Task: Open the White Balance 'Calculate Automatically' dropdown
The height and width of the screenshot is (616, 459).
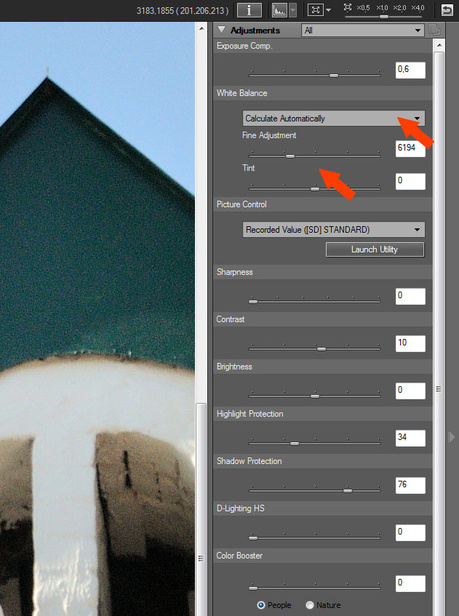Action: [x=333, y=118]
